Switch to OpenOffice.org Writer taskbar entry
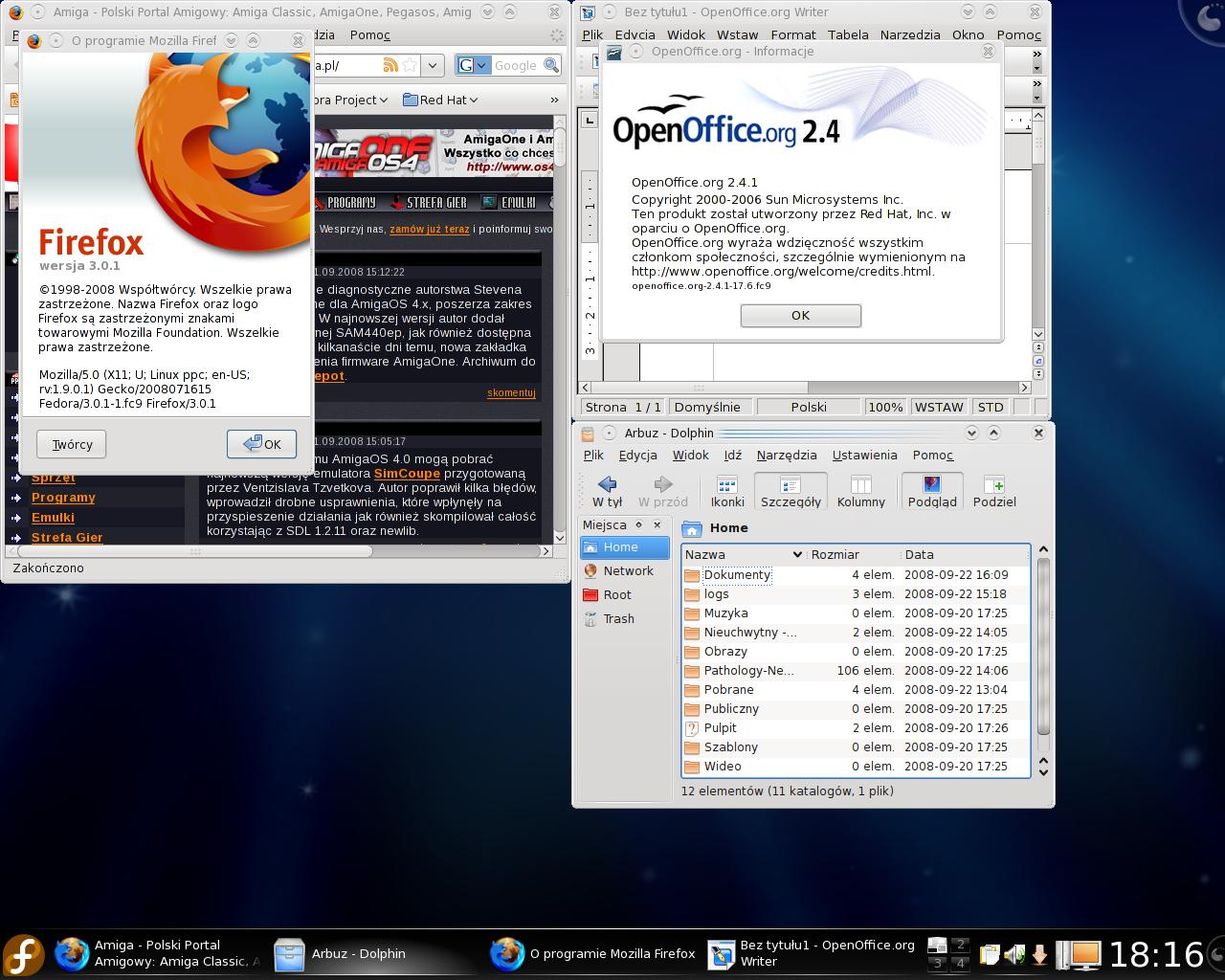 [x=812, y=953]
